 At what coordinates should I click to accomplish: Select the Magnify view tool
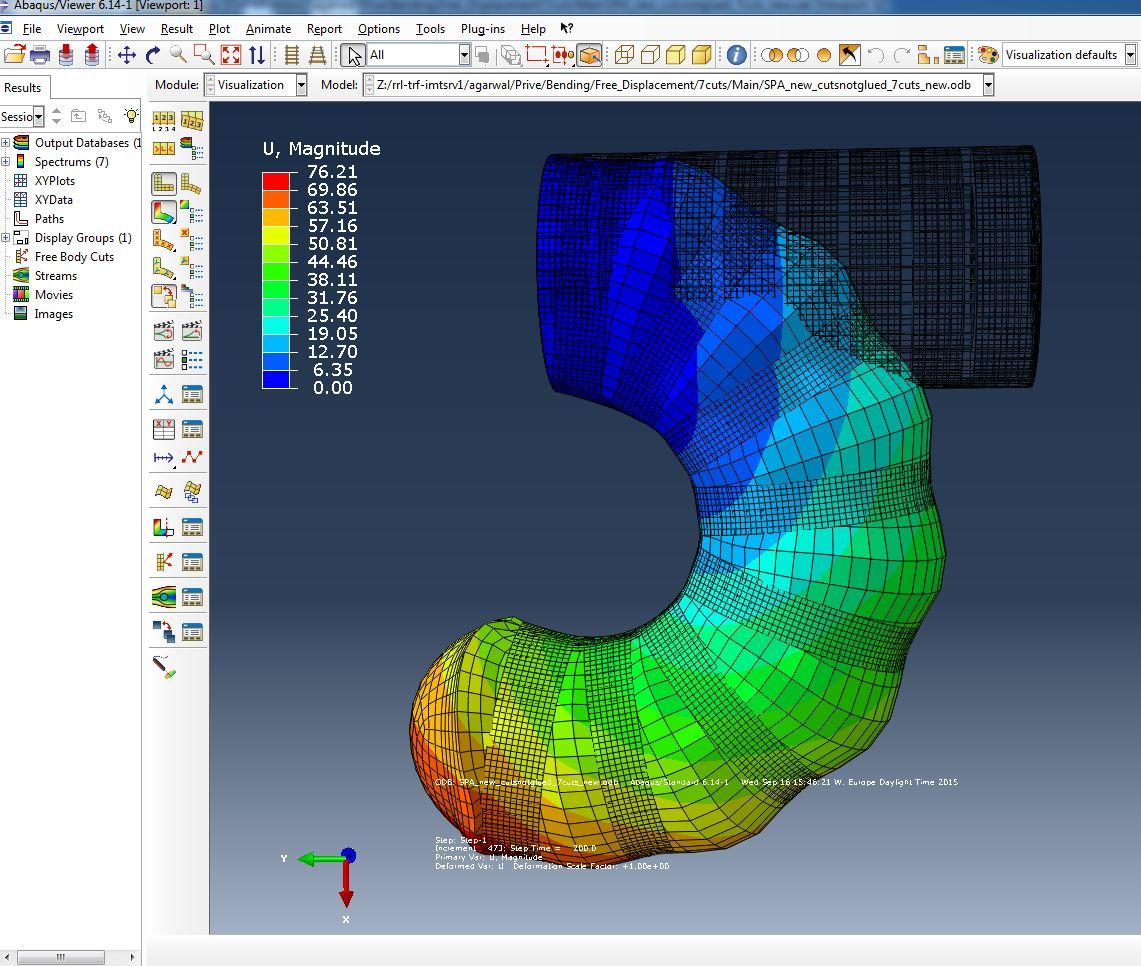coord(178,55)
